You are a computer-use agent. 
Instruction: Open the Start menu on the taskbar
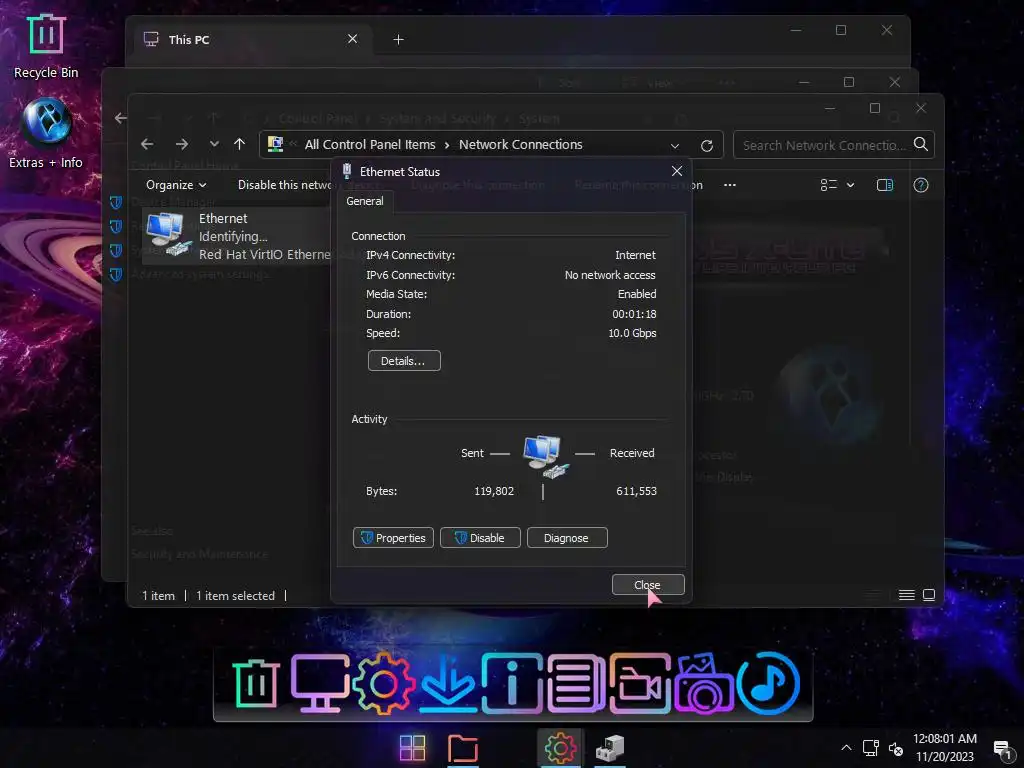pos(412,748)
